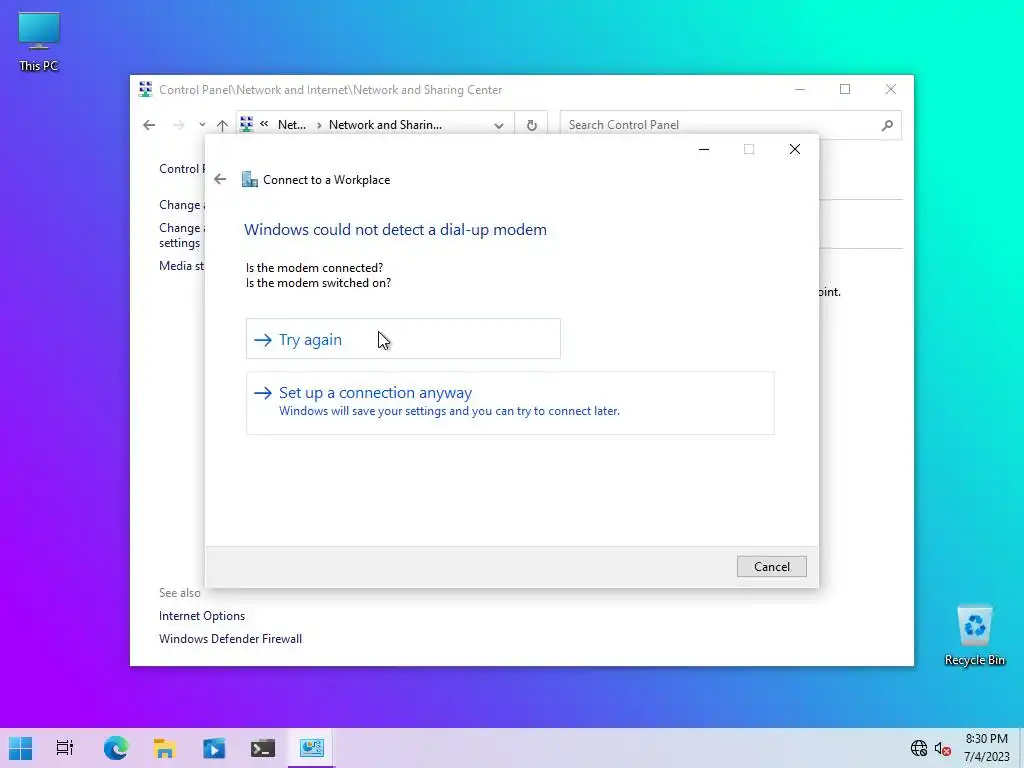Close the Connect to a Workplace dialog
This screenshot has width=1024, height=768.
795,149
